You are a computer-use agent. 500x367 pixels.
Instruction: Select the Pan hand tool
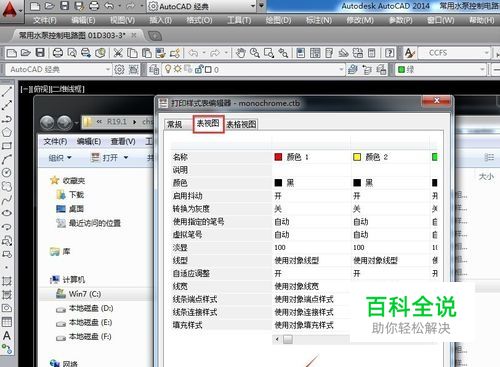coord(240,53)
